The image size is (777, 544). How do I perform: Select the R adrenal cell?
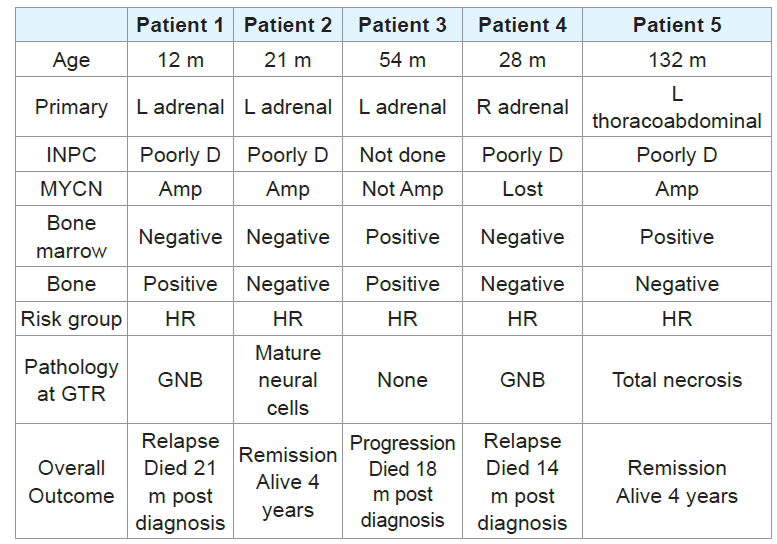click(x=522, y=107)
